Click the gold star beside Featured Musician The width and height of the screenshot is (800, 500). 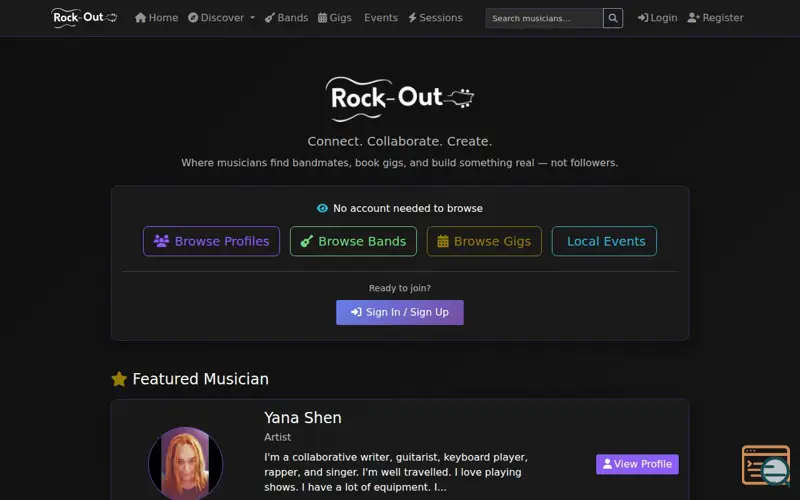click(119, 379)
